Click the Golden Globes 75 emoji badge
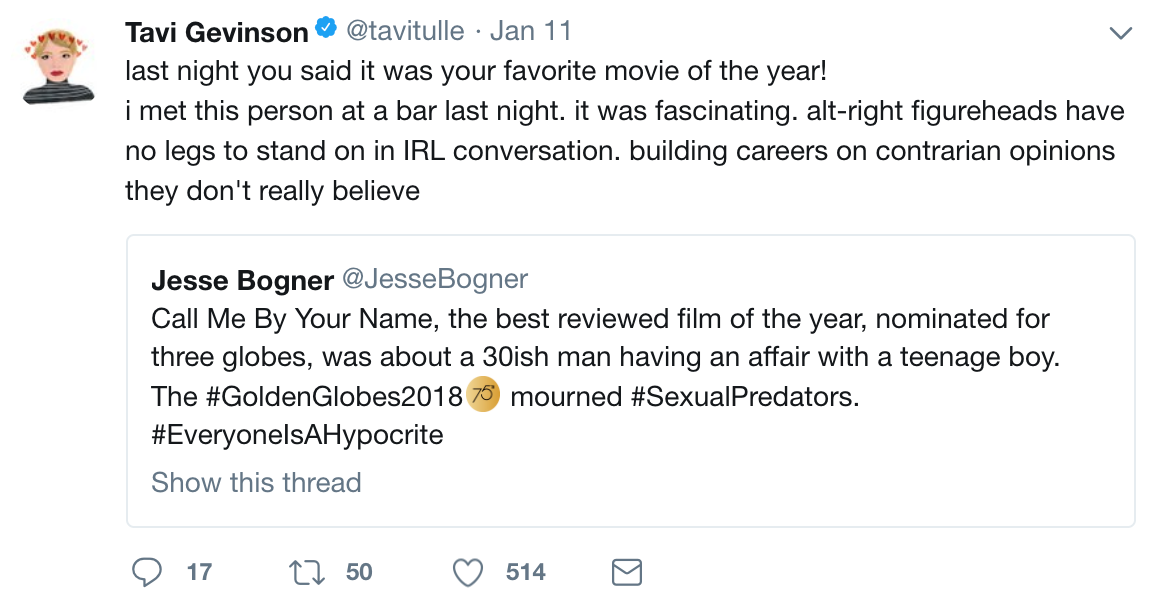Image resolution: width=1156 pixels, height=608 pixels. [483, 396]
